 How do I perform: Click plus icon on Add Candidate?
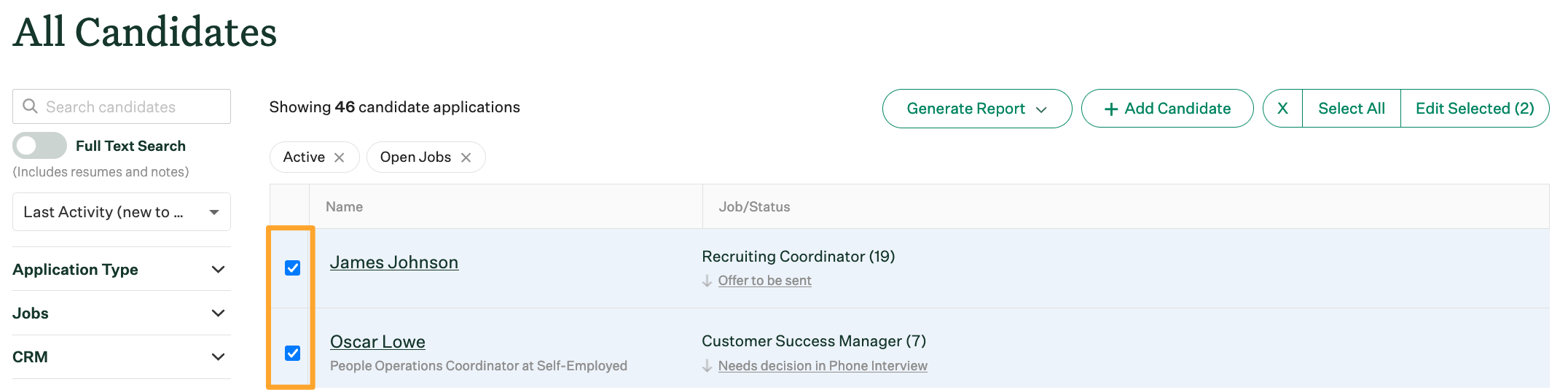click(x=1111, y=109)
